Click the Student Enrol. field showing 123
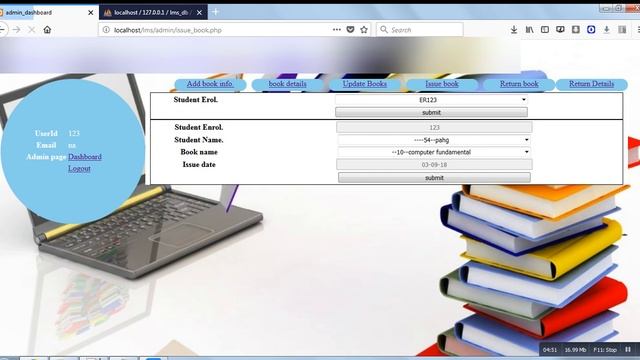Image resolution: width=640 pixels, height=360 pixels. pyautogui.click(x=434, y=127)
